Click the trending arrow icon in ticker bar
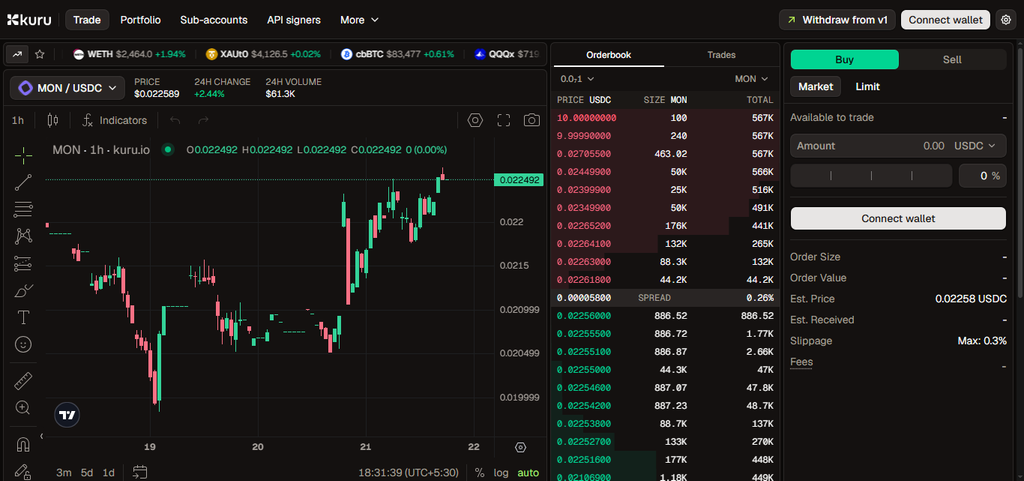The width and height of the screenshot is (1024, 481). click(17, 54)
